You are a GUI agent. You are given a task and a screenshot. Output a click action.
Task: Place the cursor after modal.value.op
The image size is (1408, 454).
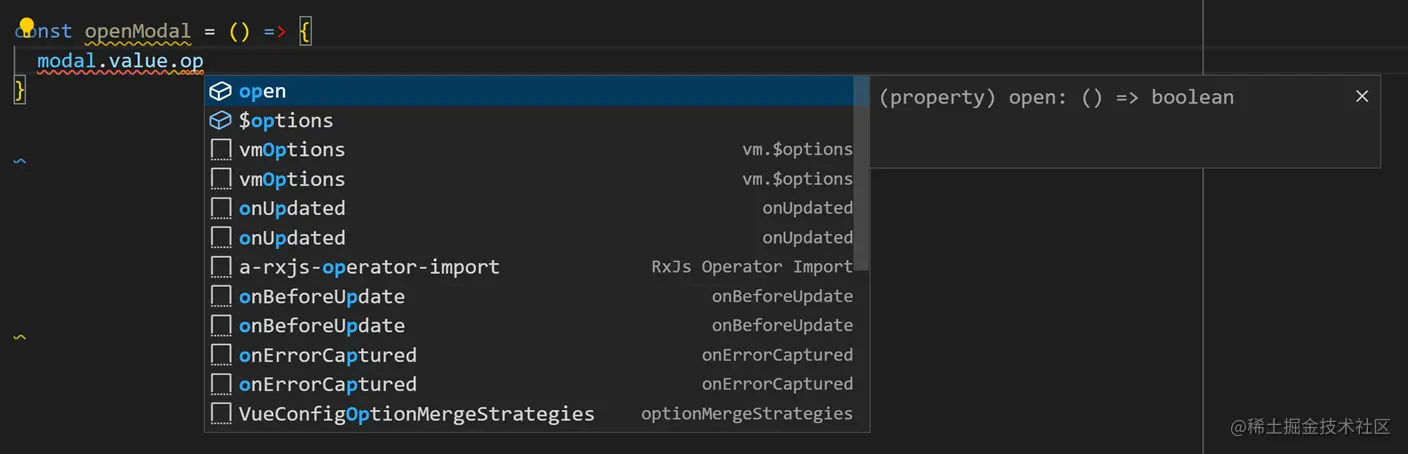tap(205, 61)
